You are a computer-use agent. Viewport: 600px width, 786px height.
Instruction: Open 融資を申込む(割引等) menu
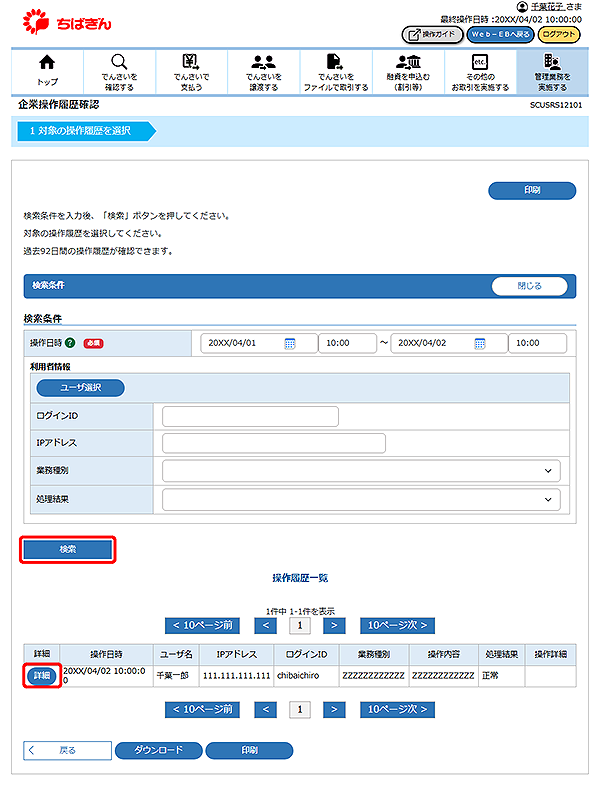click(408, 71)
